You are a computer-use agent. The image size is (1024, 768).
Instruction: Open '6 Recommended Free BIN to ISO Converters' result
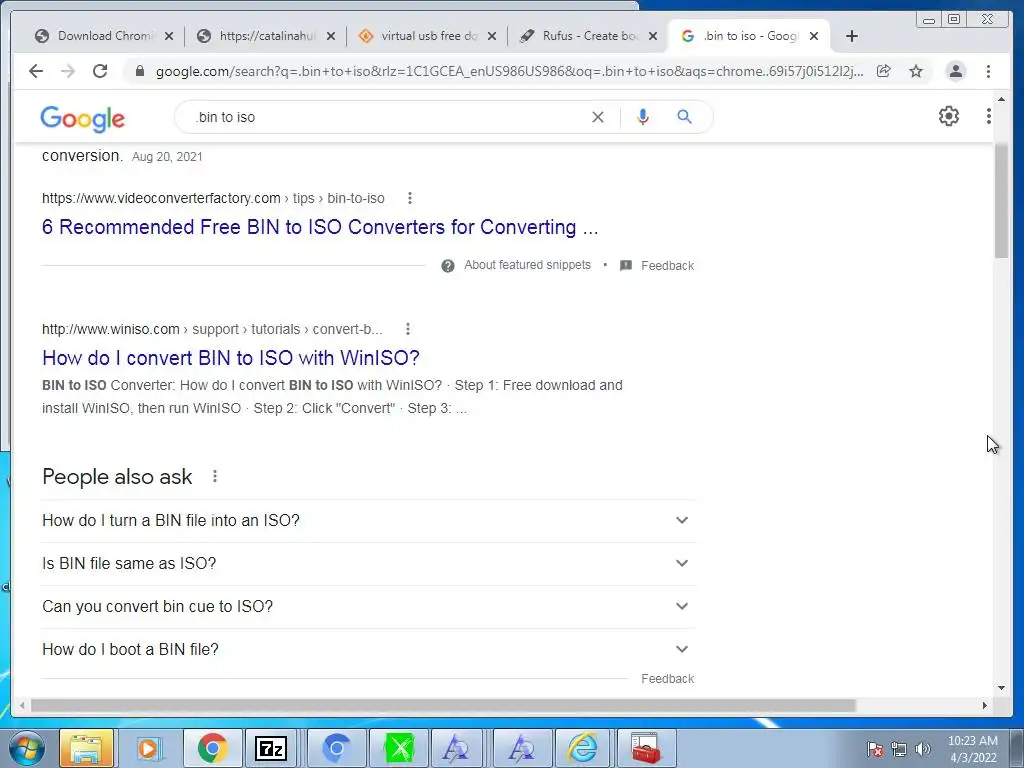tap(320, 227)
